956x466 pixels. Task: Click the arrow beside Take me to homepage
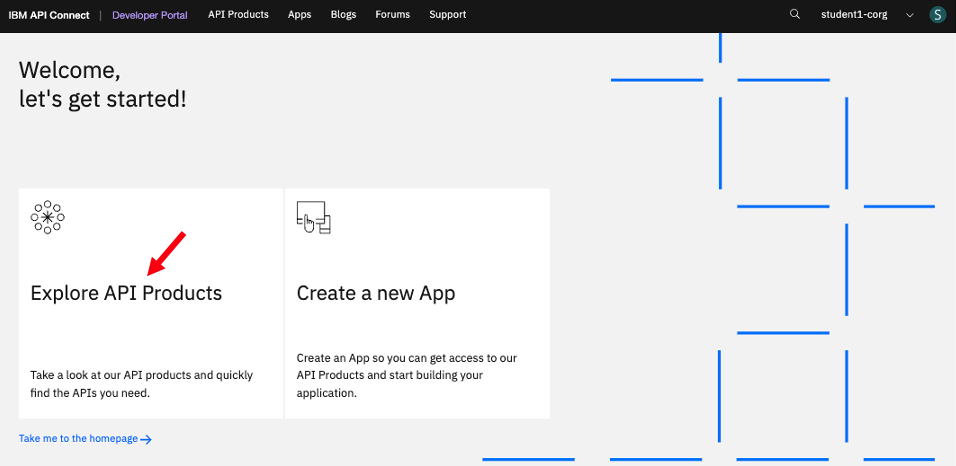[146, 439]
